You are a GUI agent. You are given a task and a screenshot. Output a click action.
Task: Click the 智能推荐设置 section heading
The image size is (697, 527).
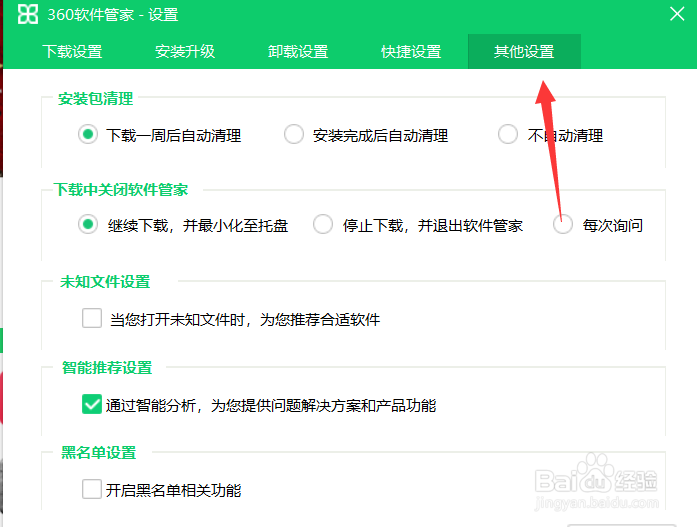(107, 368)
